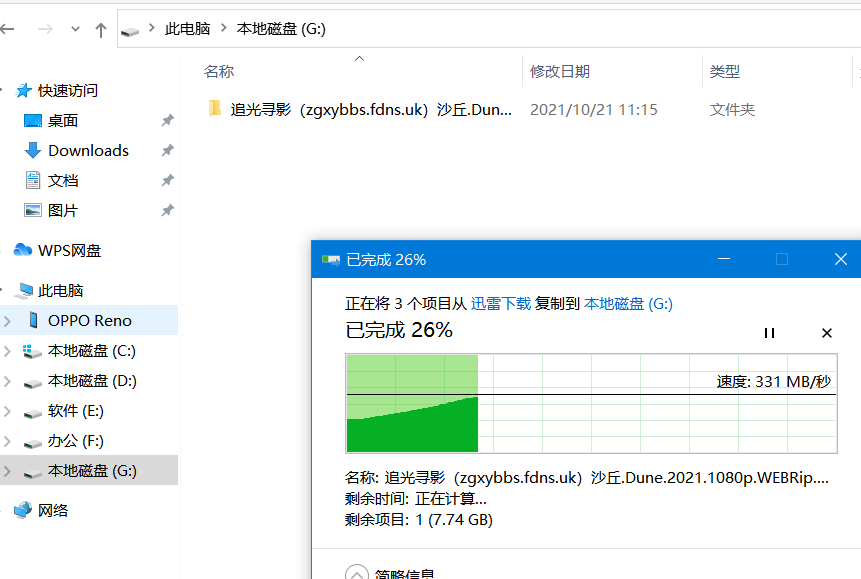861x579 pixels.
Task: Select 本地磁盘 (G:) breadcrumb in address bar
Action: point(281,29)
